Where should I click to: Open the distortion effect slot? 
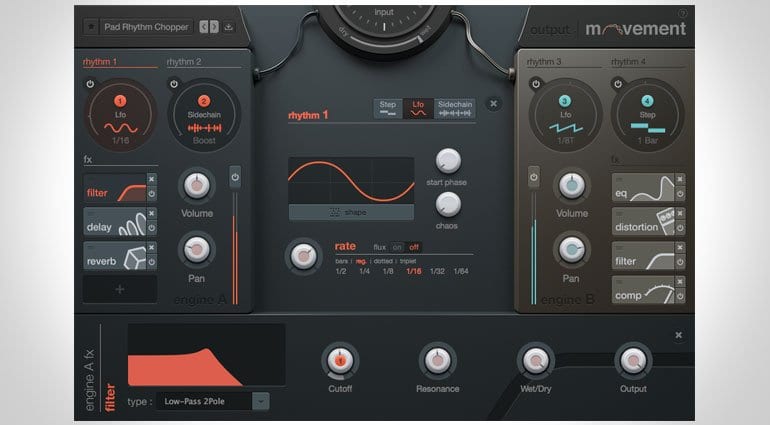[643, 222]
